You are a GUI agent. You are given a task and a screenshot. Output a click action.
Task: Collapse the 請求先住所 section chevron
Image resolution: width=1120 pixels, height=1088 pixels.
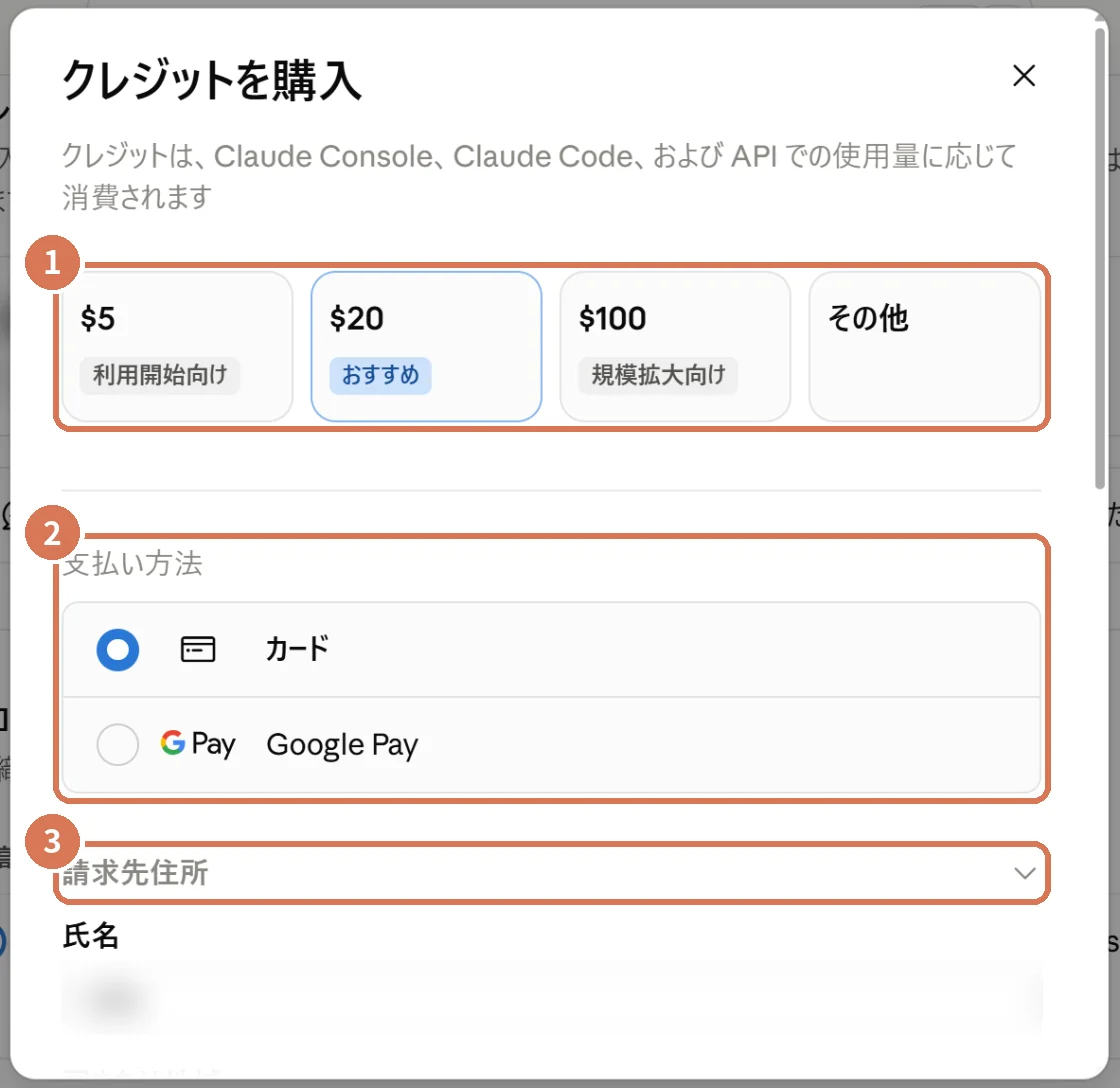[1025, 873]
